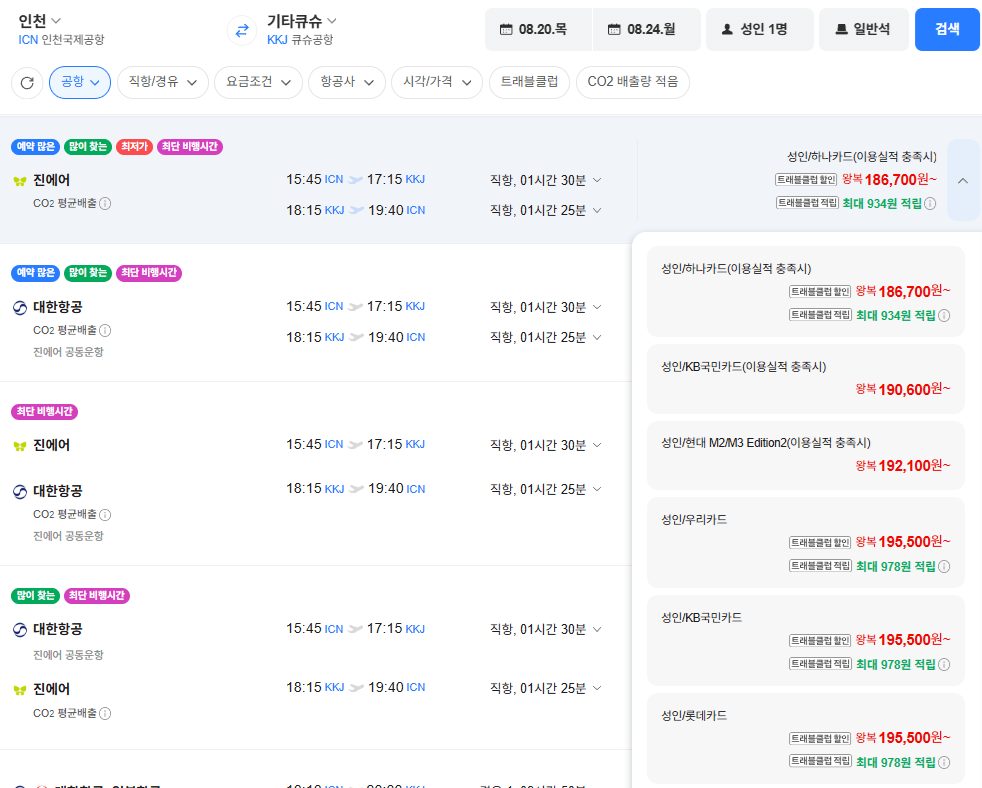Click top summary price 왕복 186,700원~
Screen dimensions: 982x788
click(x=889, y=180)
